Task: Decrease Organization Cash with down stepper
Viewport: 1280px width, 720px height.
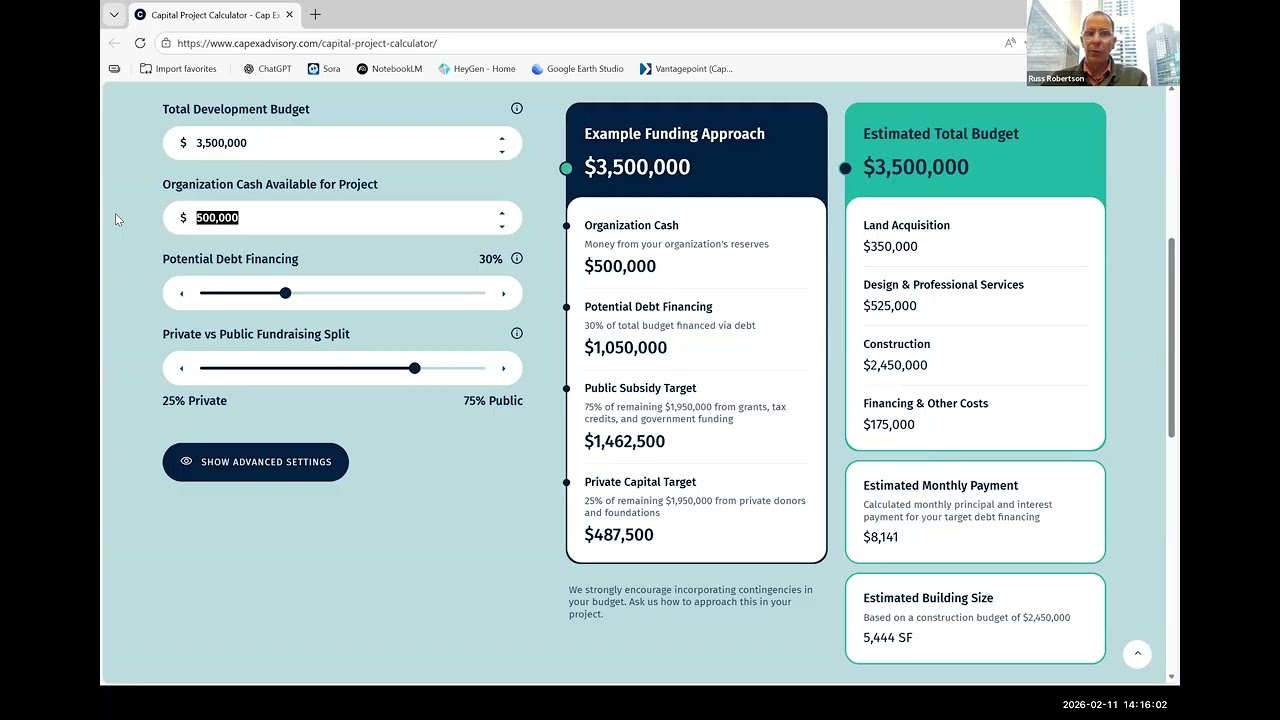Action: pyautogui.click(x=502, y=226)
